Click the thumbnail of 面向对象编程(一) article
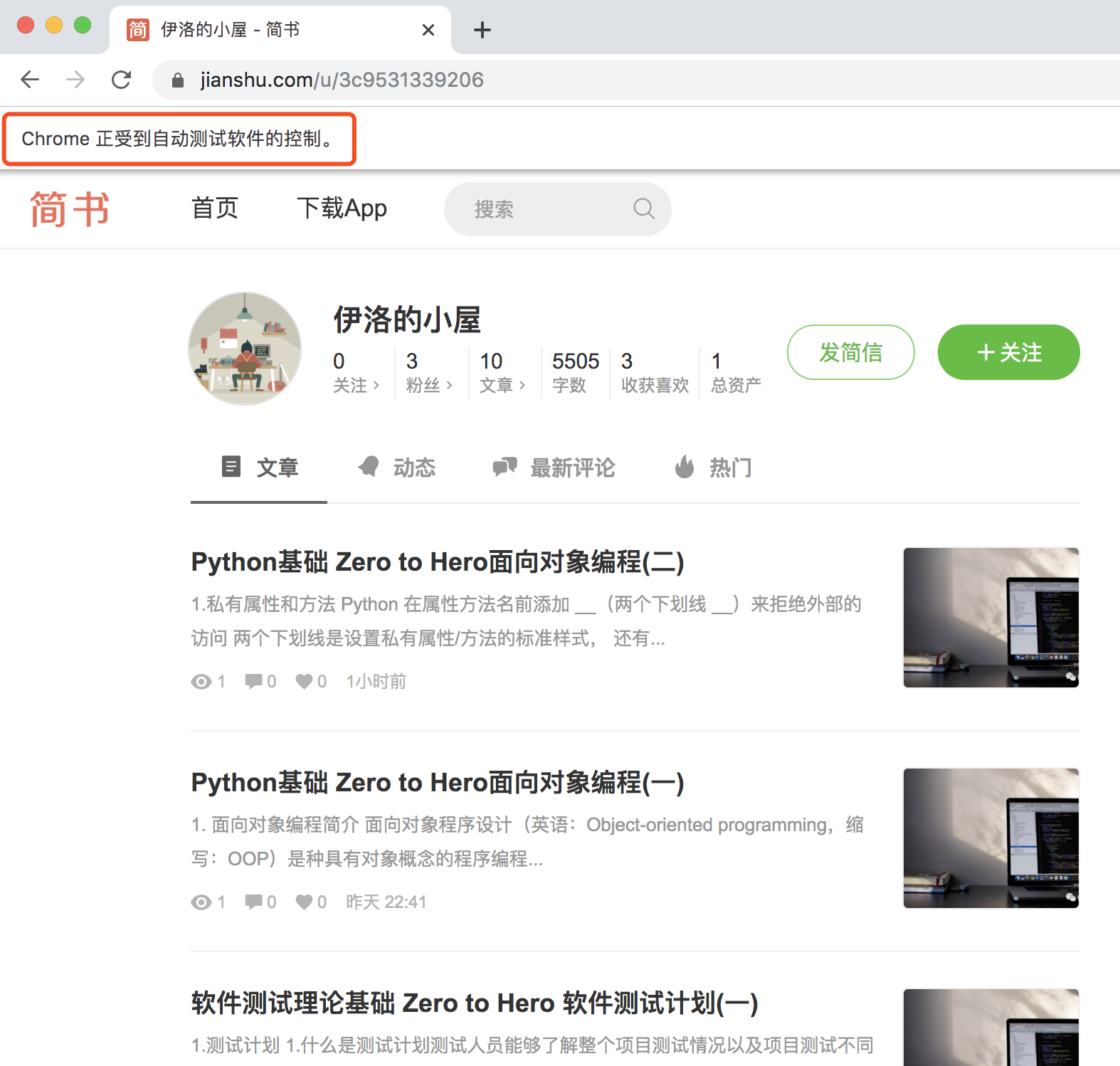Viewport: 1120px width, 1066px height. (991, 838)
